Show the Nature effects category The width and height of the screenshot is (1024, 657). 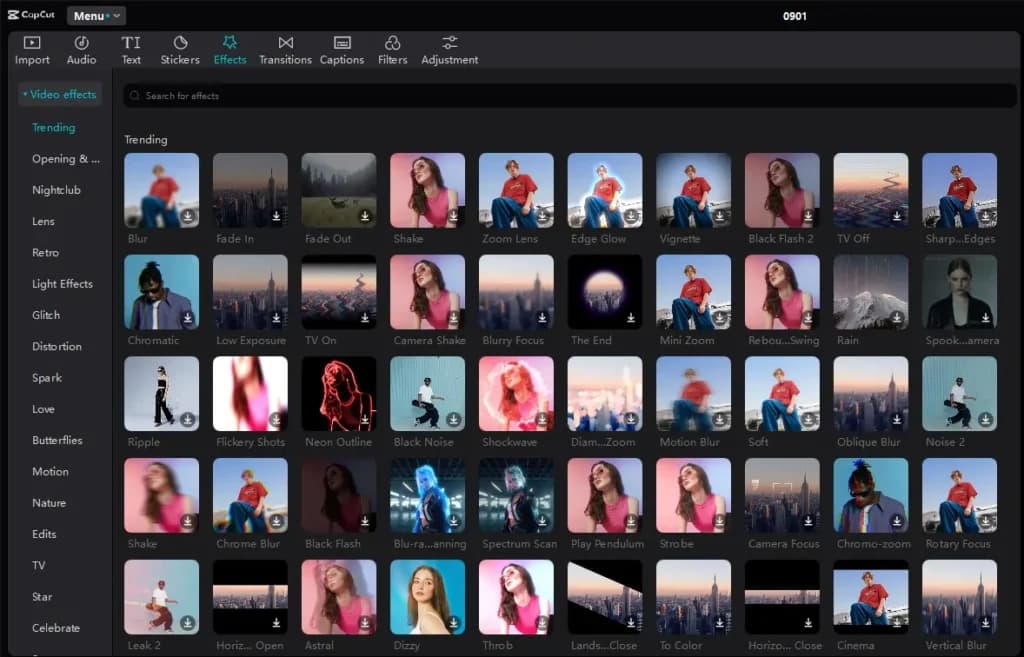[49, 503]
